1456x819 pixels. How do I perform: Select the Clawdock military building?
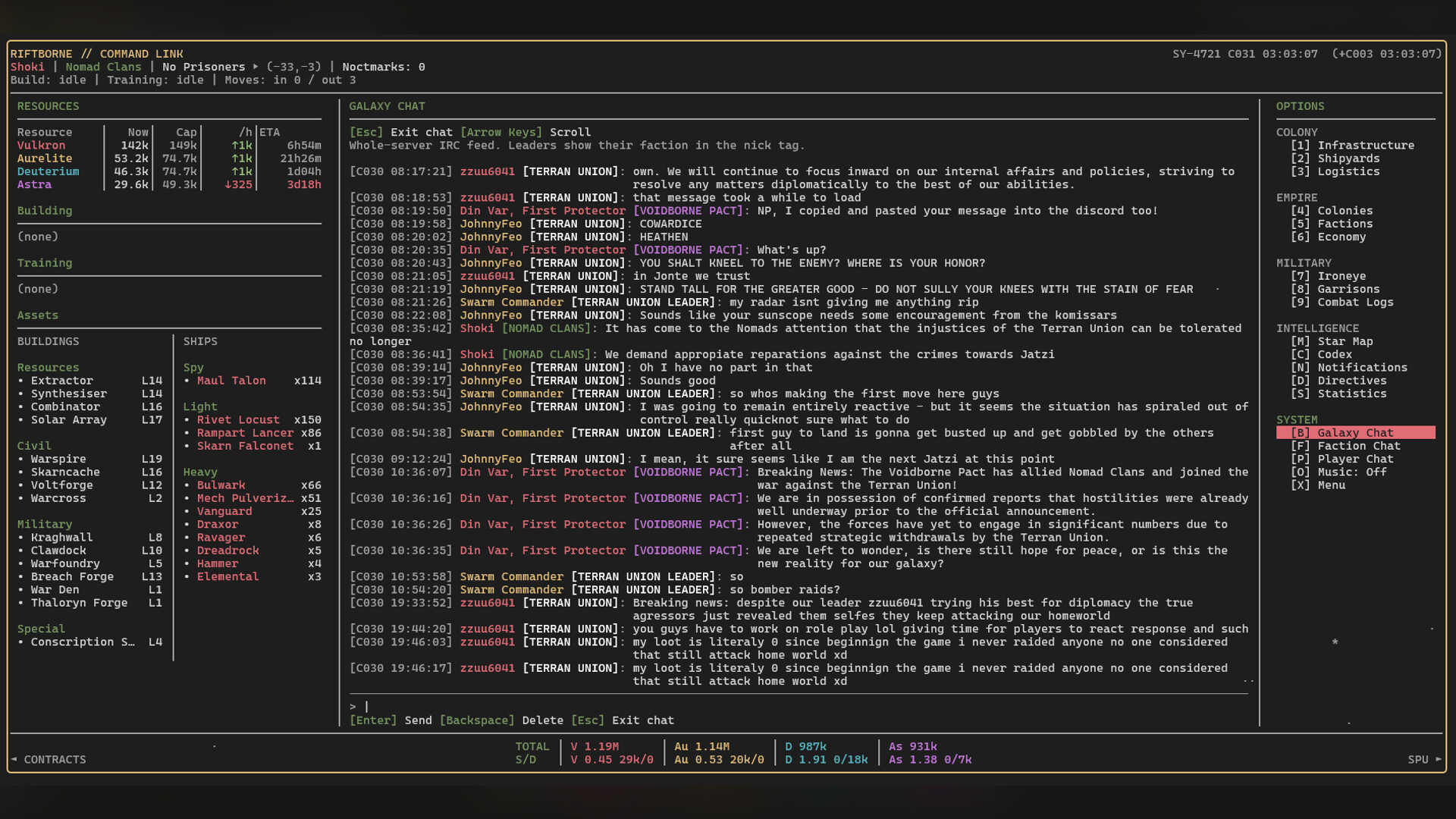[x=90, y=551]
